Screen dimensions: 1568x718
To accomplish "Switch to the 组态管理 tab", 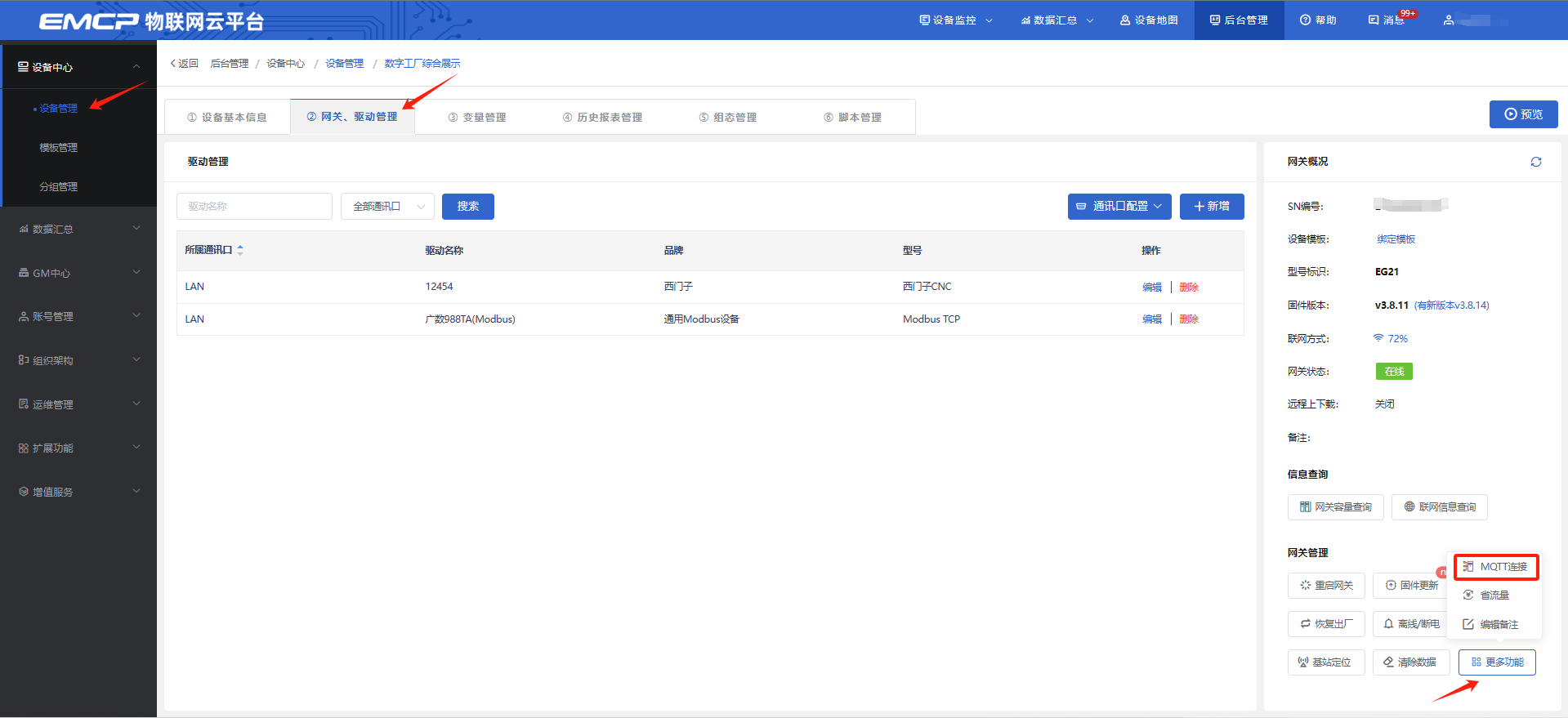I will (x=727, y=118).
